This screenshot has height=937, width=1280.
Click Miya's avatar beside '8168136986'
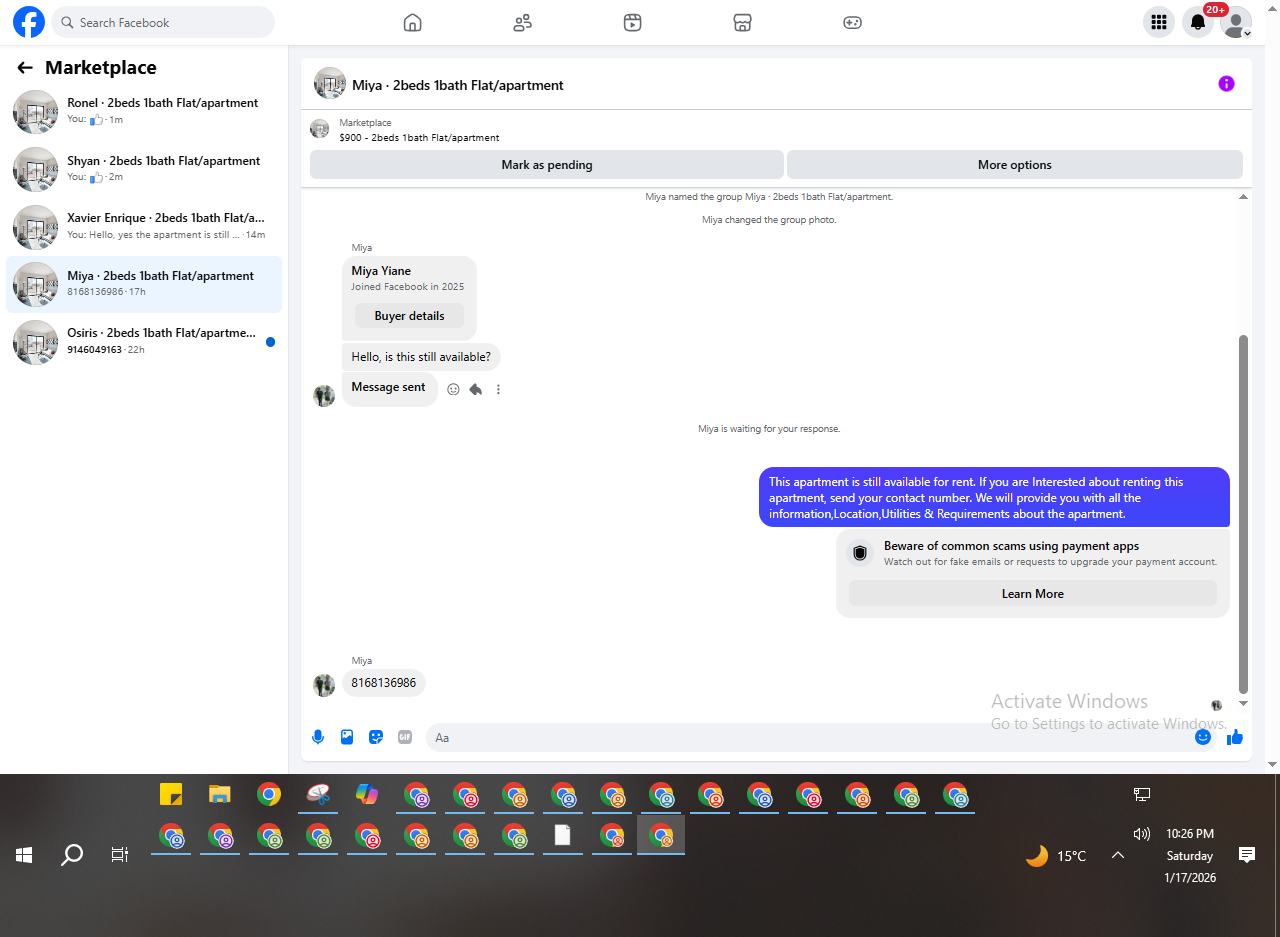point(324,685)
